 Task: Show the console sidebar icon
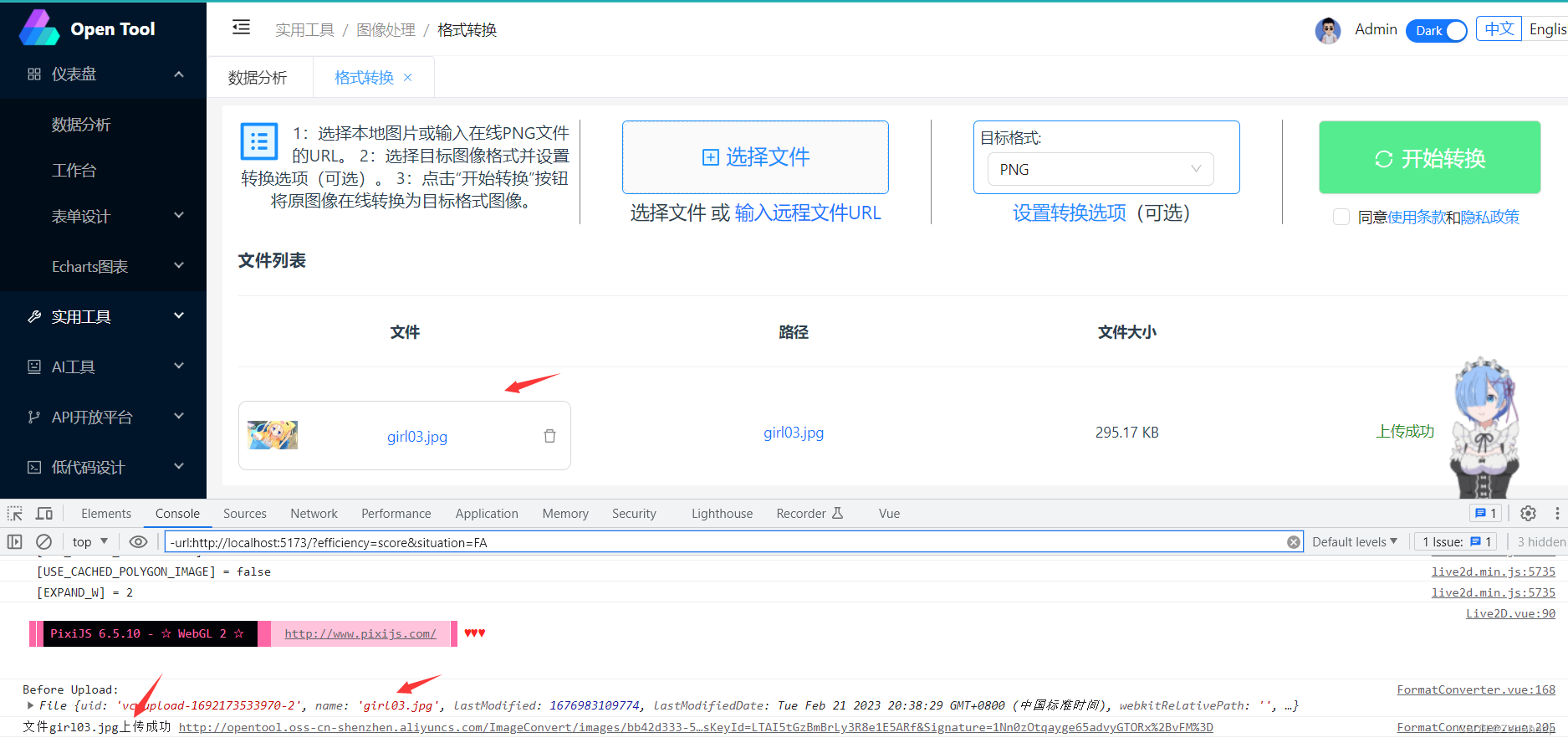click(x=15, y=541)
